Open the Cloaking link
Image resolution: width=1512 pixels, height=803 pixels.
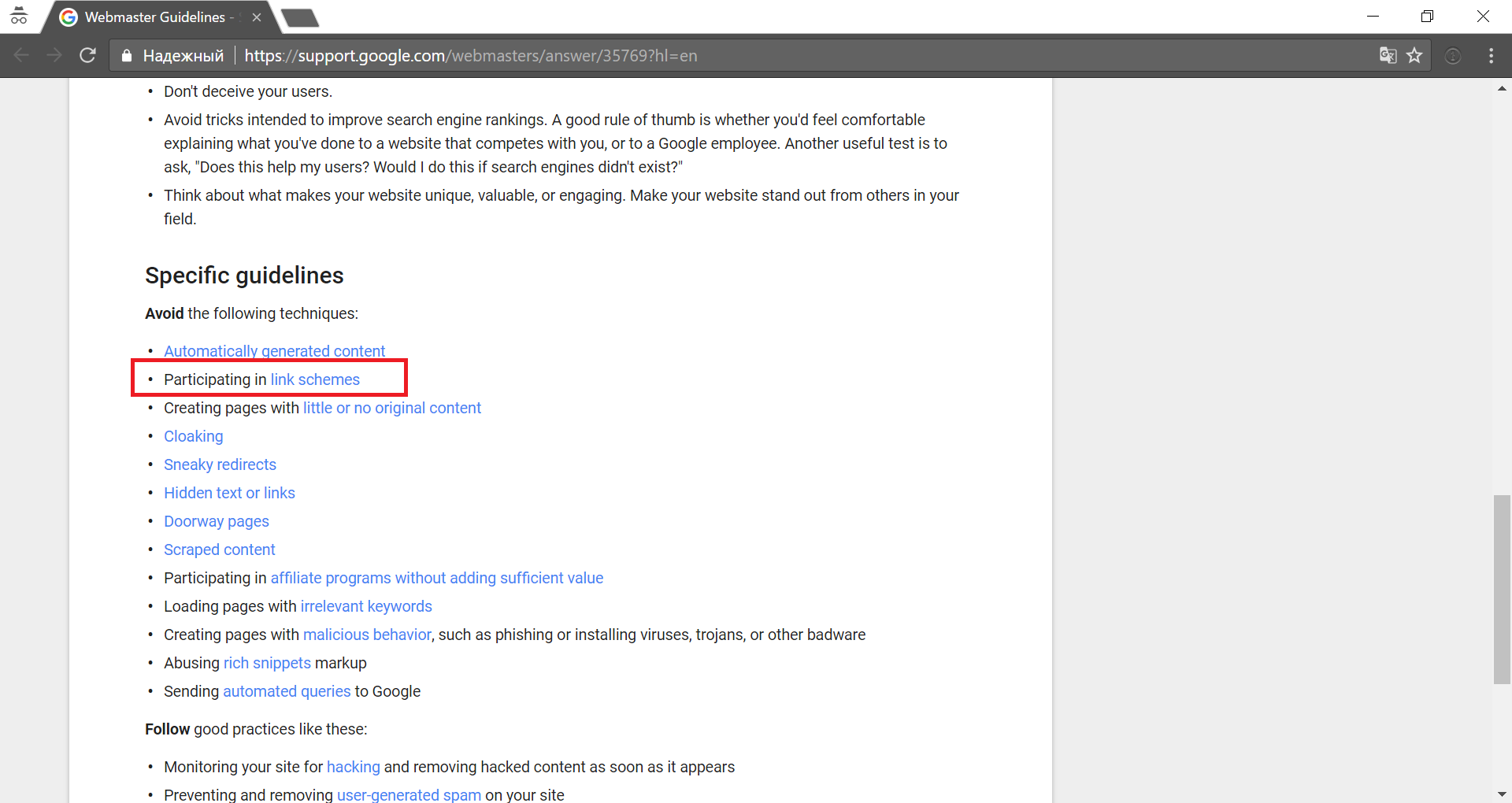click(194, 436)
